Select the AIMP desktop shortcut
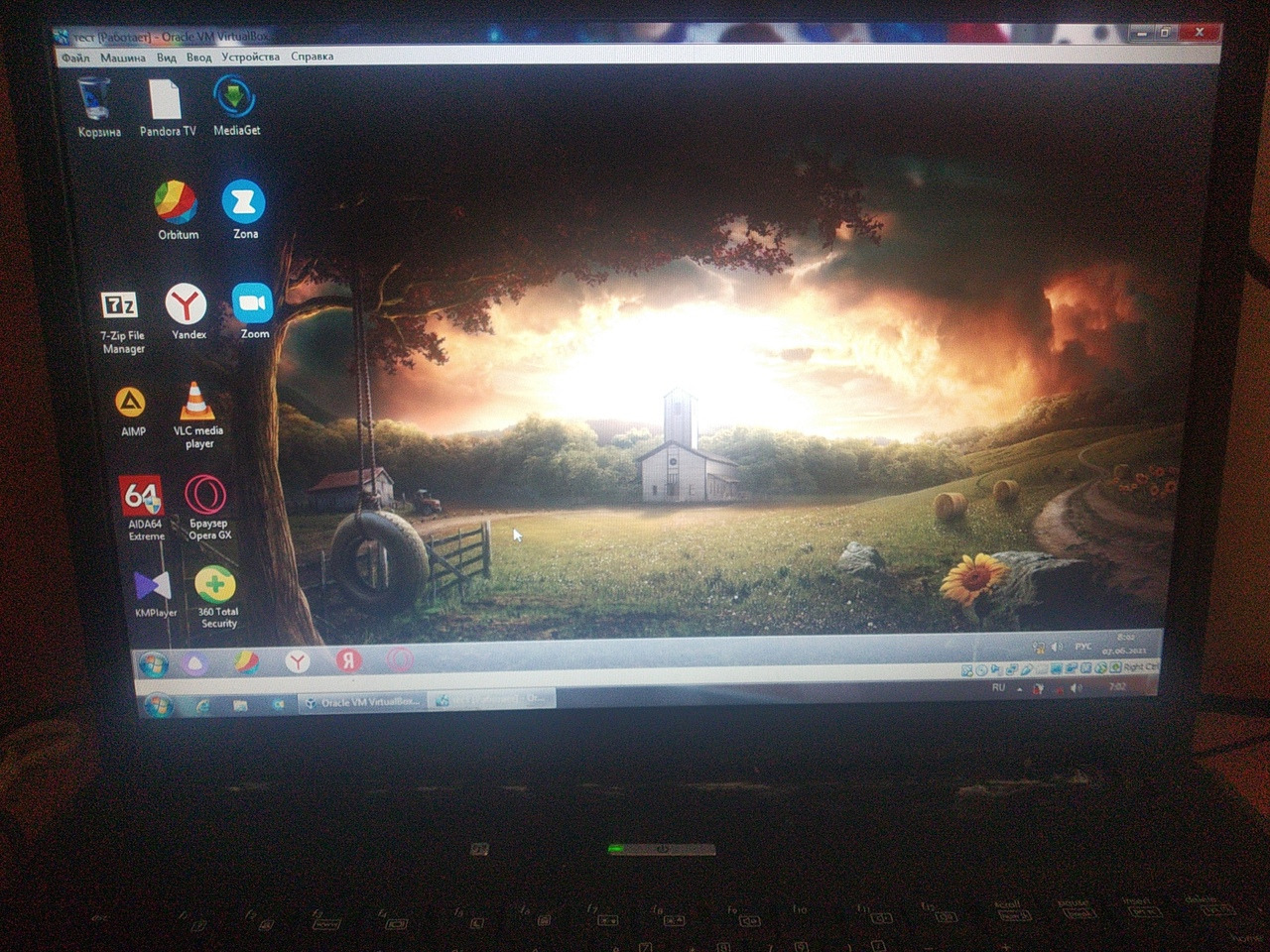Image resolution: width=1270 pixels, height=952 pixels. tap(132, 411)
